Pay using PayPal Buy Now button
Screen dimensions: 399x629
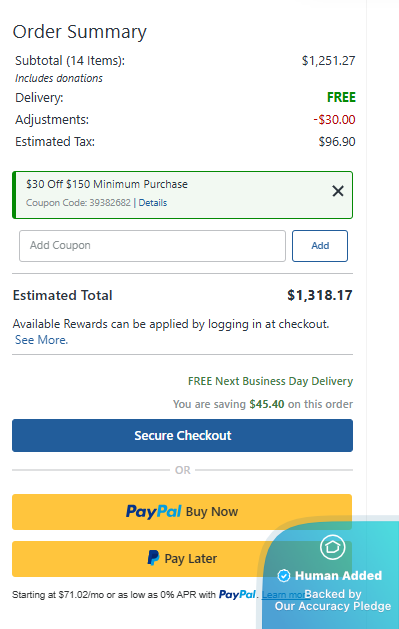(182, 512)
